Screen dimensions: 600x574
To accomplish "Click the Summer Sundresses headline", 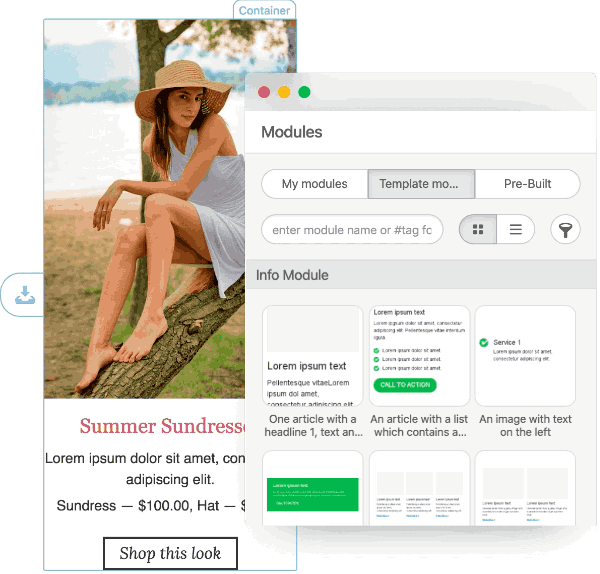I will coord(162,426).
